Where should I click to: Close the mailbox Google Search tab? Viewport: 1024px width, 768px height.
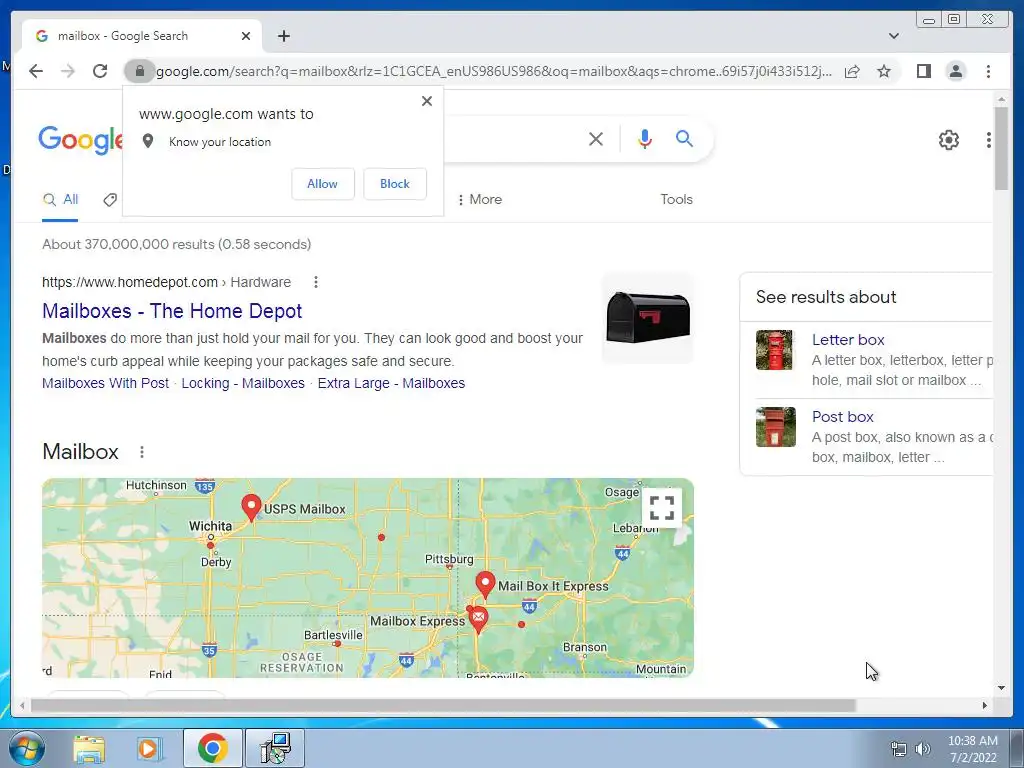click(x=246, y=36)
